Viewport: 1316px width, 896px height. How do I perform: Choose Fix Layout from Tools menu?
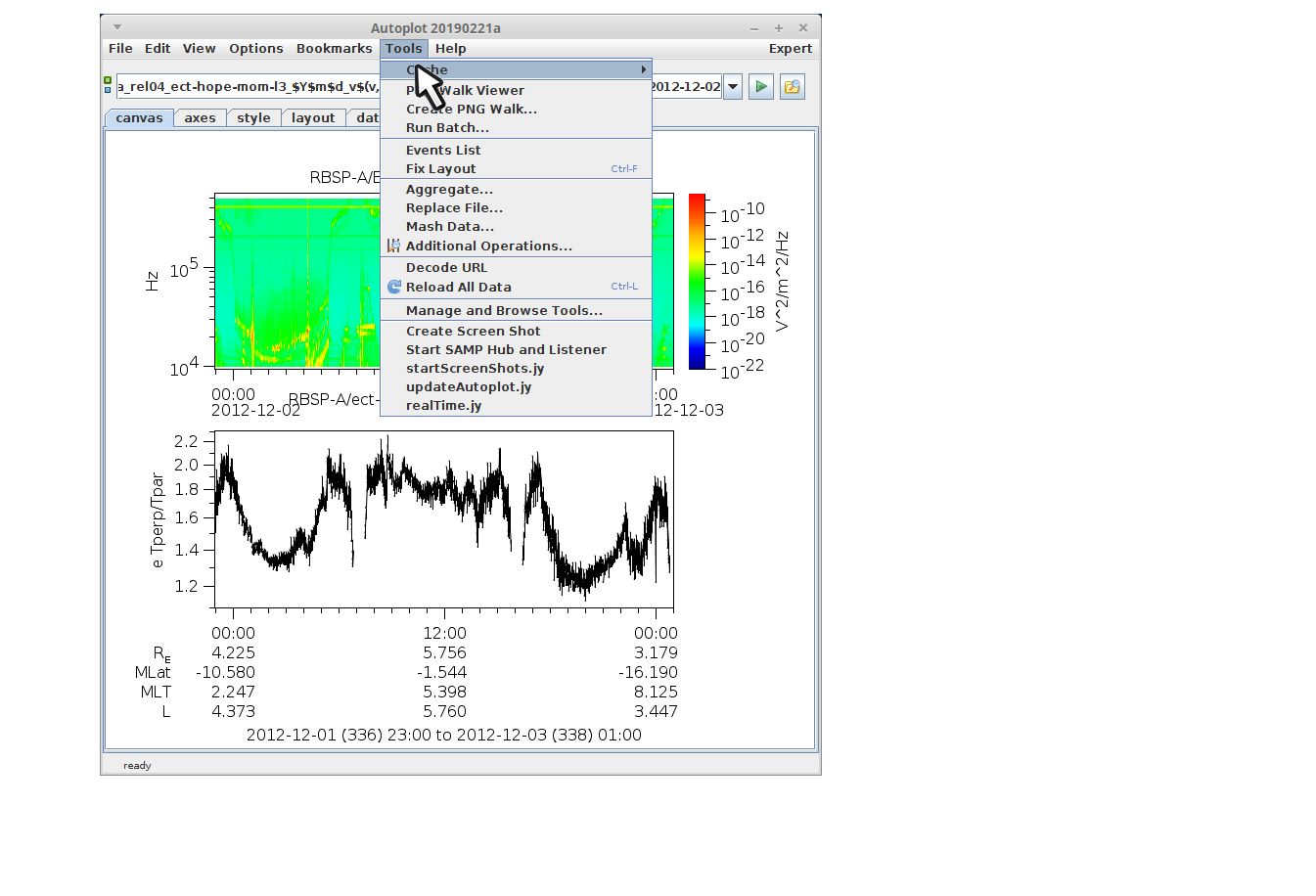(x=440, y=169)
